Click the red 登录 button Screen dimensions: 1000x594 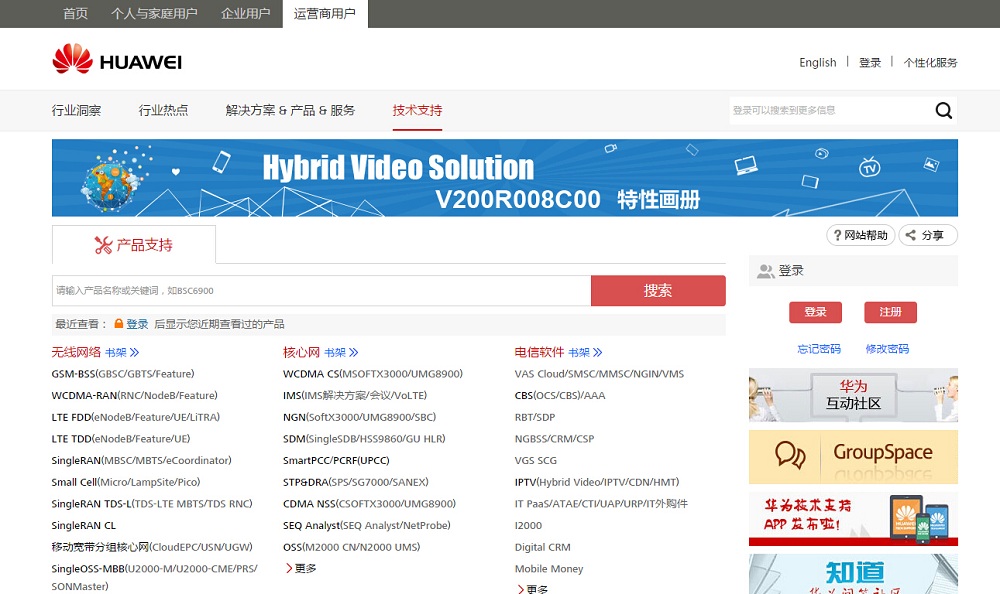tap(815, 312)
